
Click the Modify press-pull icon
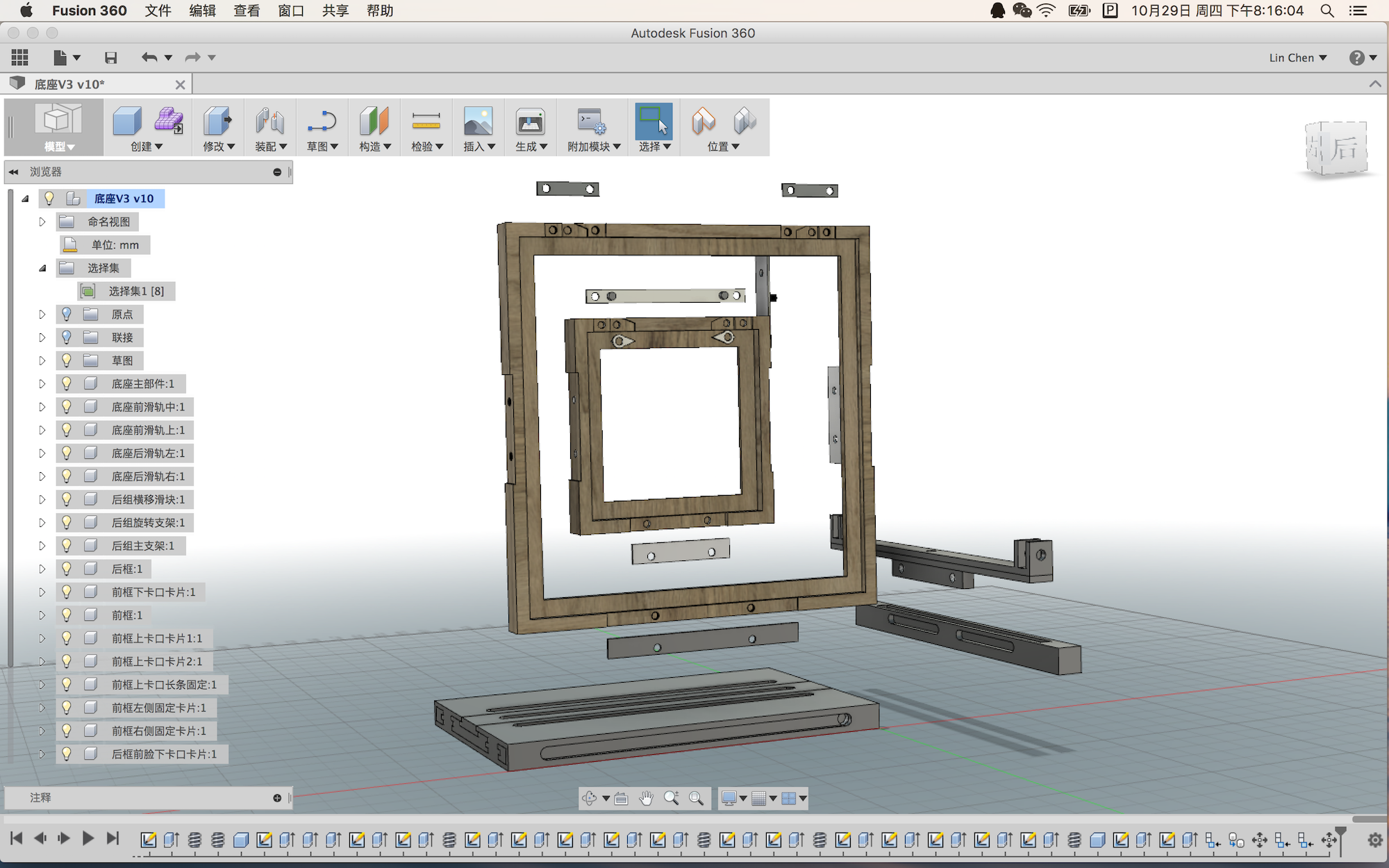click(x=217, y=121)
